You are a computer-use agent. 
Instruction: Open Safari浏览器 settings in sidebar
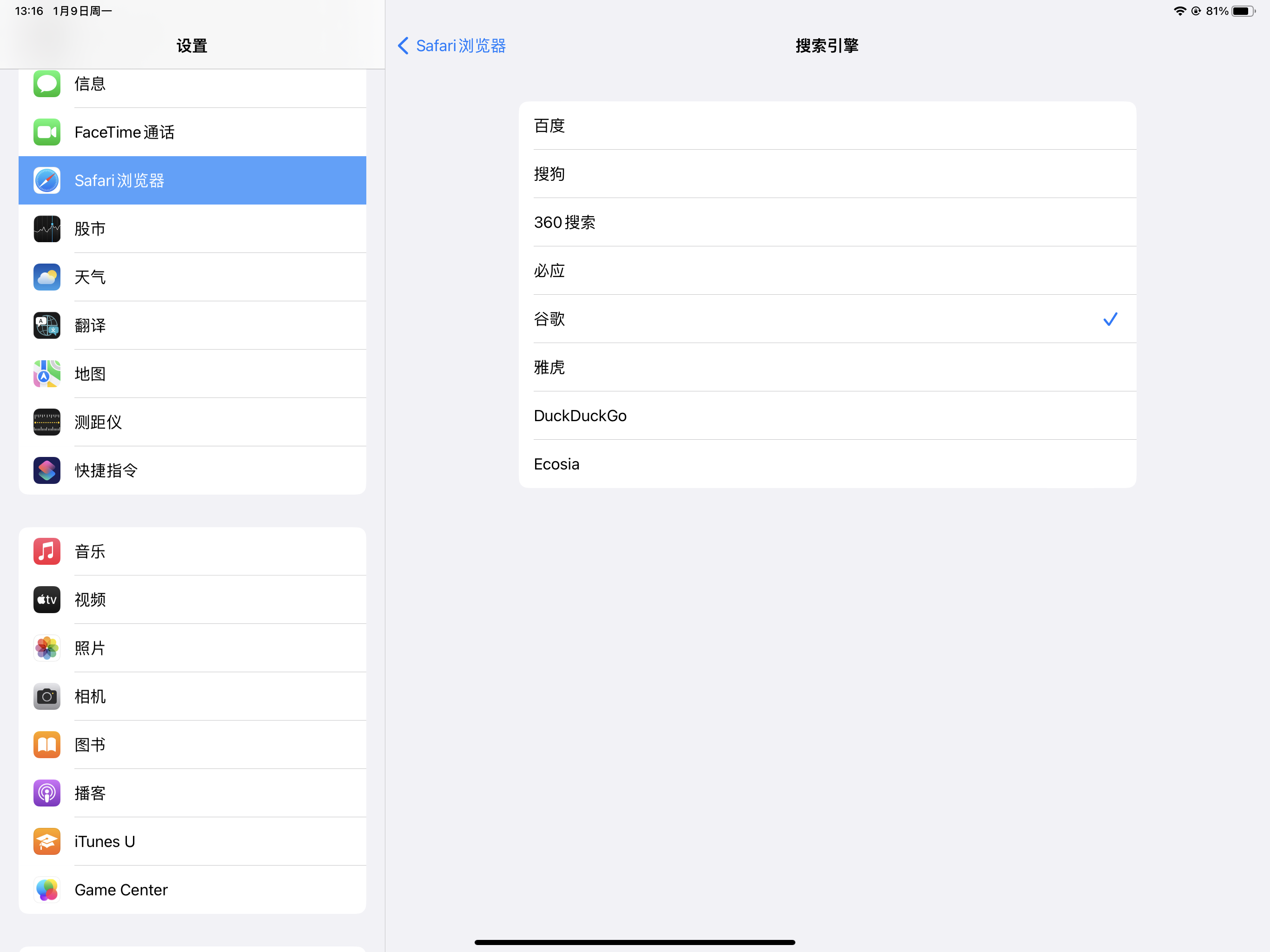192,180
